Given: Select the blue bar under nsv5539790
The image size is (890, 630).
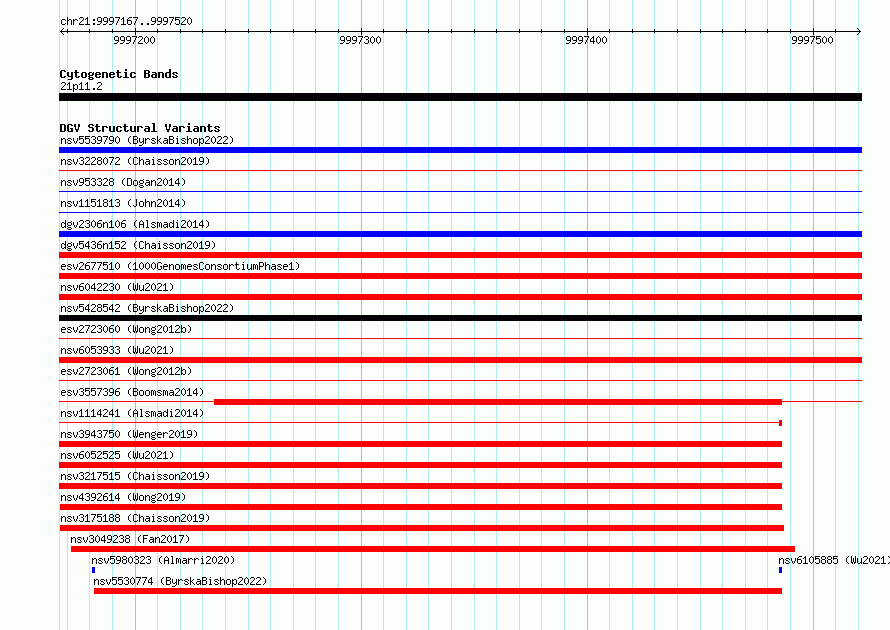Looking at the screenshot, I should point(460,150).
